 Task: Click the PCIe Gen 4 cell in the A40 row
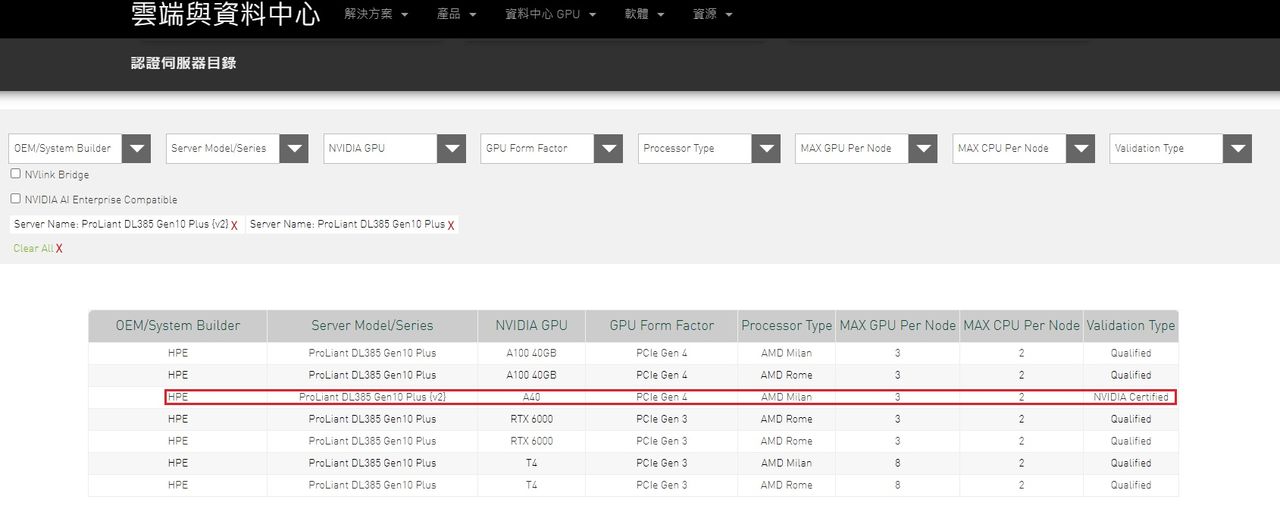(662, 397)
